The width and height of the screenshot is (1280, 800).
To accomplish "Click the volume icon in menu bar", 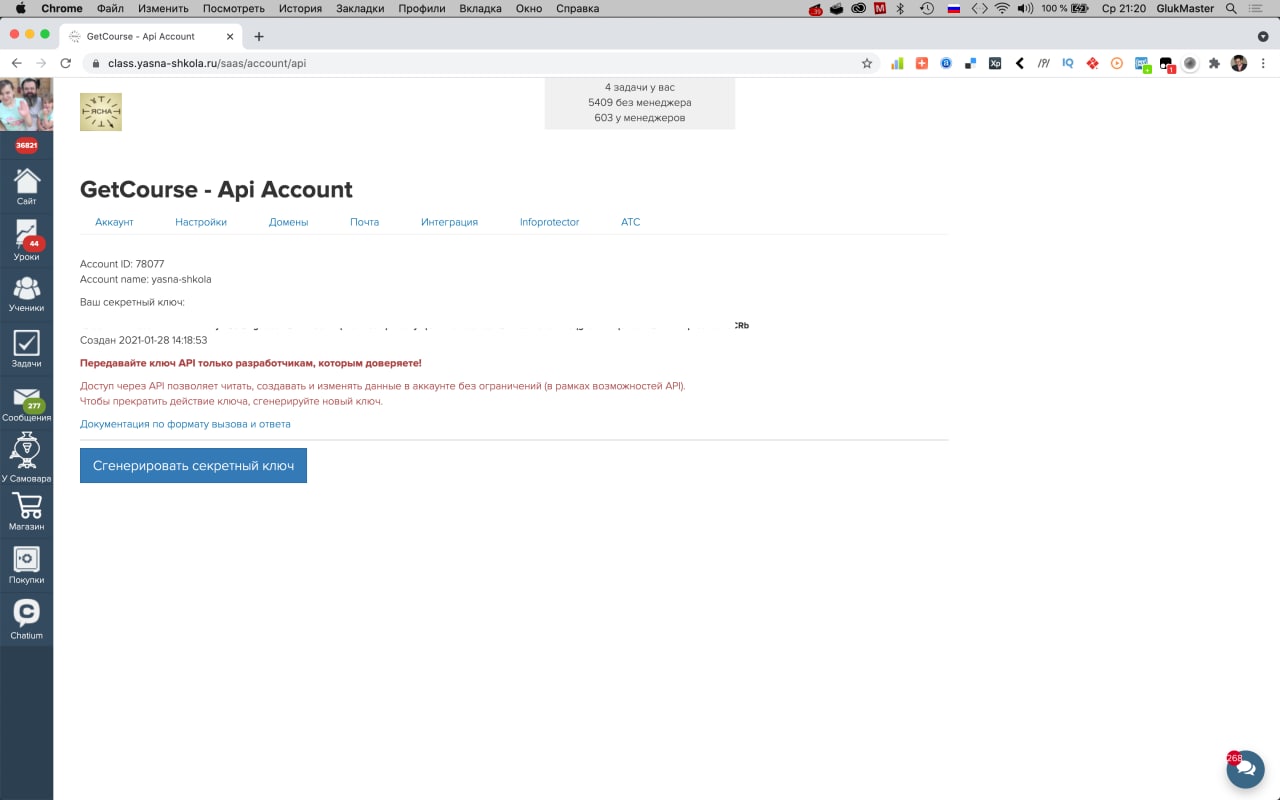I will click(x=1025, y=8).
